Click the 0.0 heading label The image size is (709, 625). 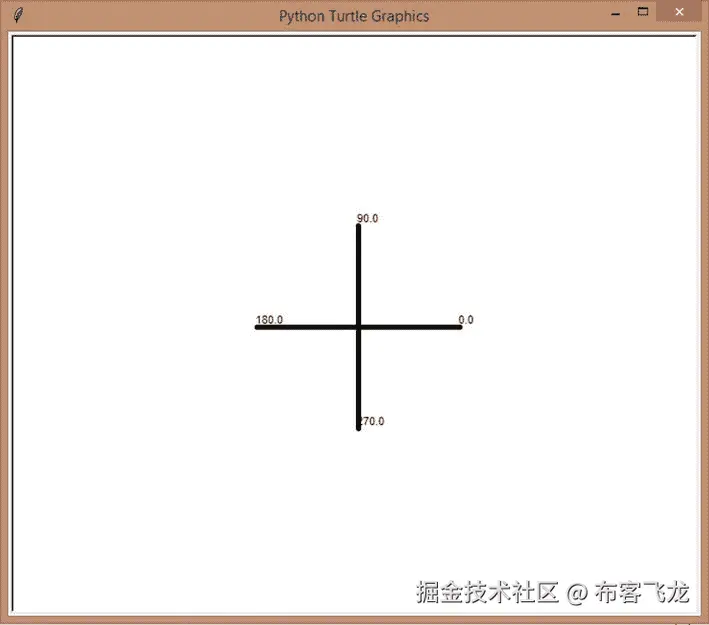(466, 320)
